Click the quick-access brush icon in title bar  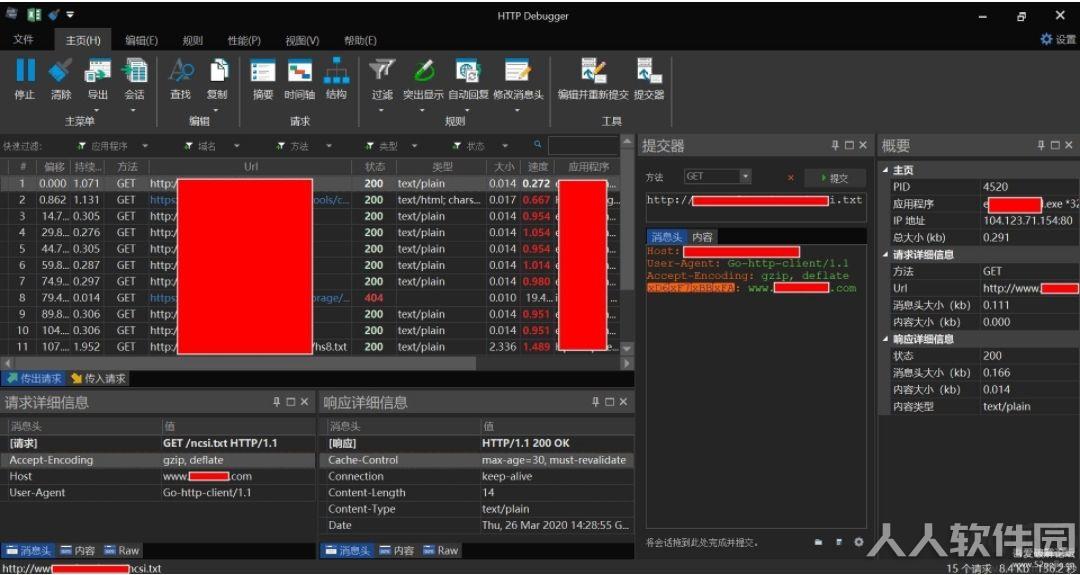point(52,14)
